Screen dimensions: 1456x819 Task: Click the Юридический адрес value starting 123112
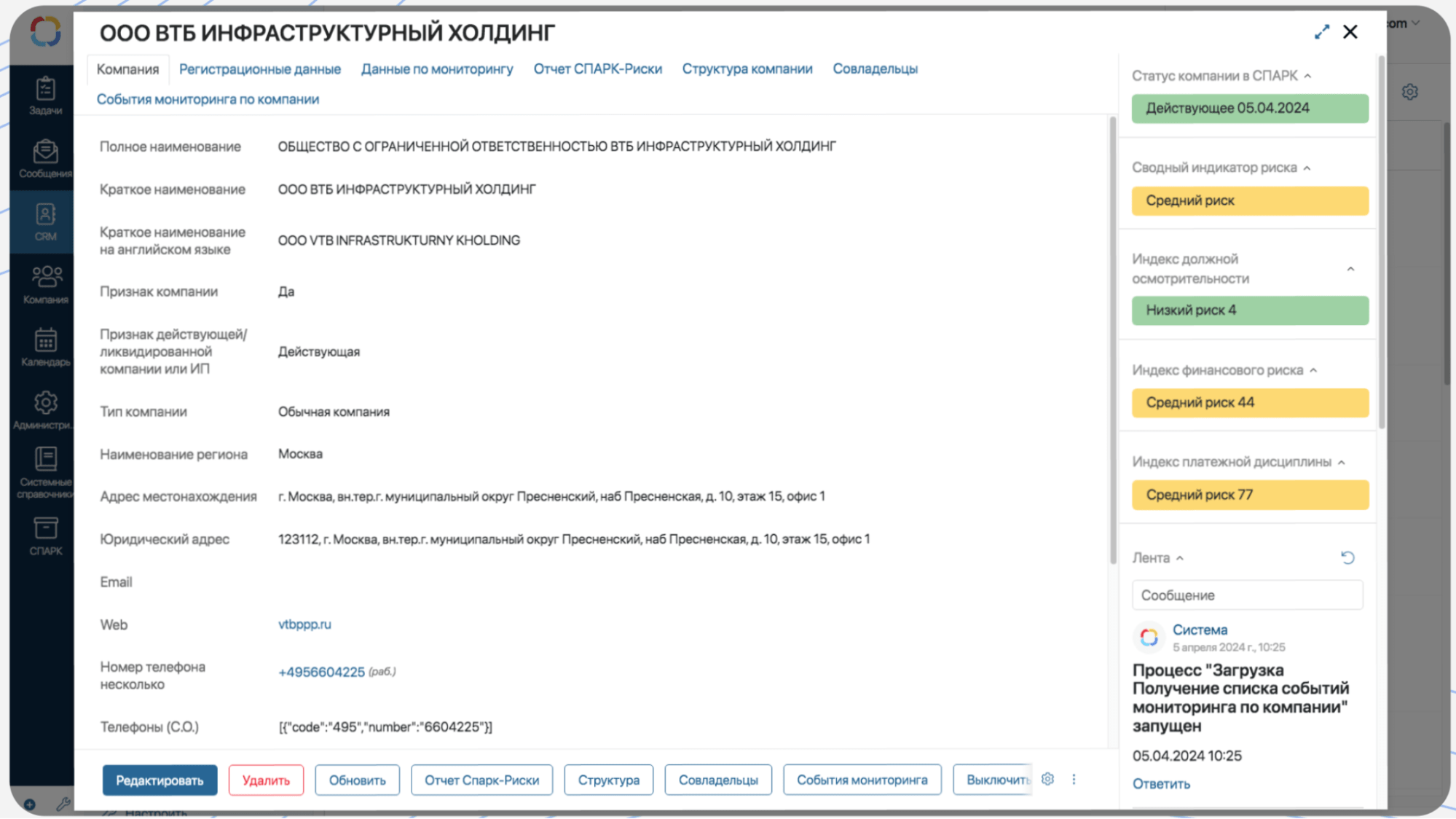click(x=574, y=539)
